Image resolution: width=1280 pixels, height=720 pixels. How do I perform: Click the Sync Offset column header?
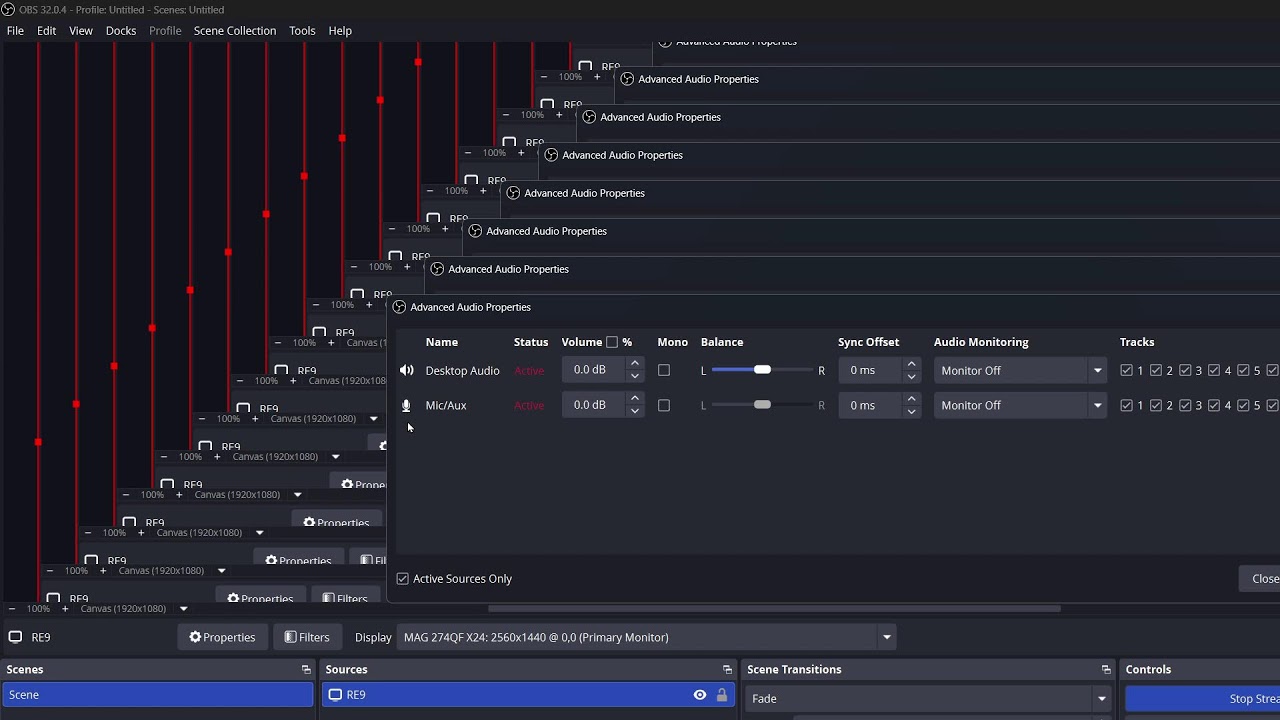[868, 342]
